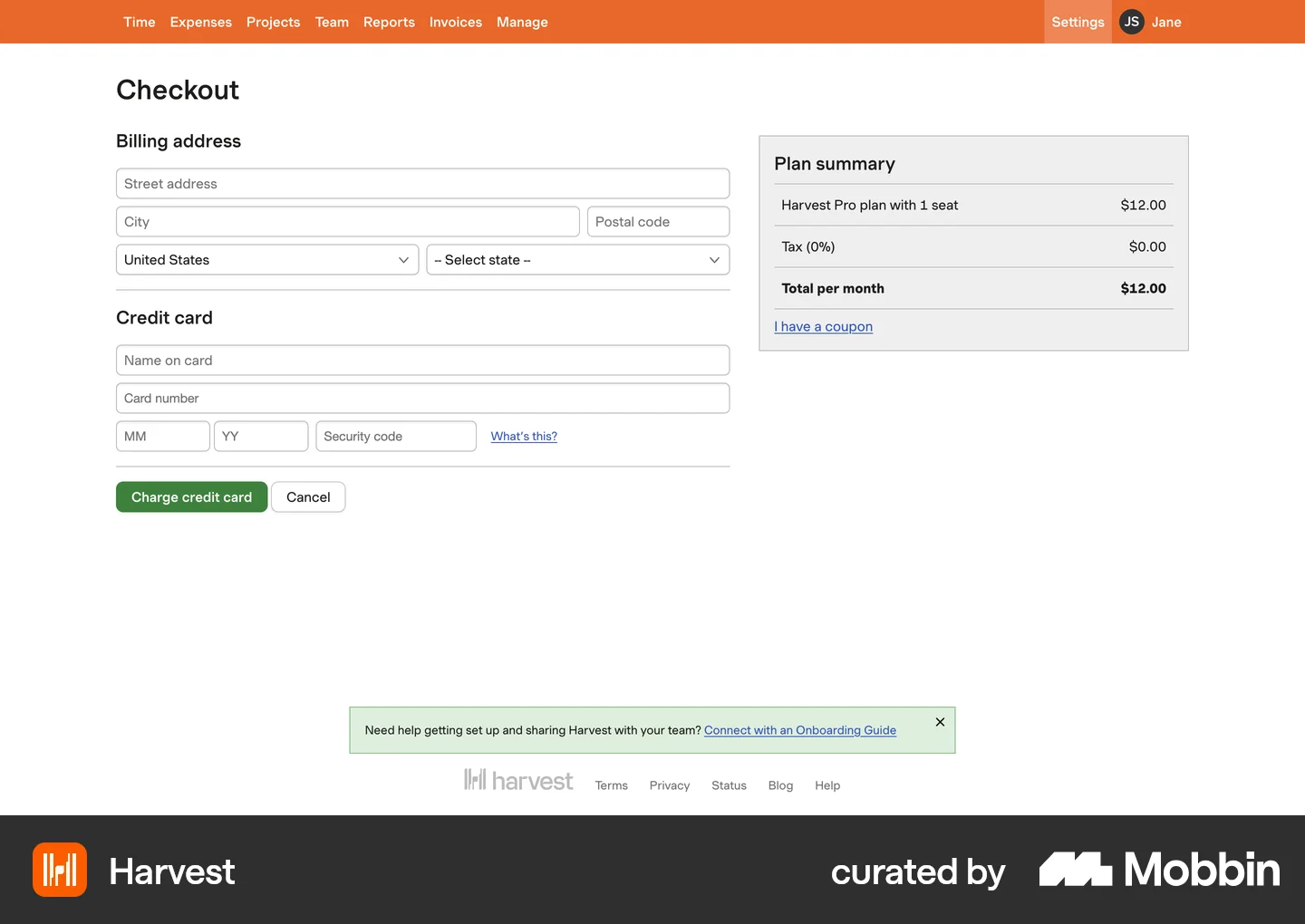Select the MM expiry month field

coord(163,437)
